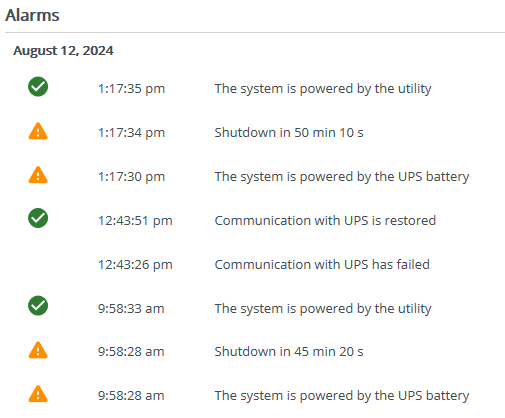Click the 12:43:26 pm timestamp
This screenshot has width=505, height=418.
135,265
